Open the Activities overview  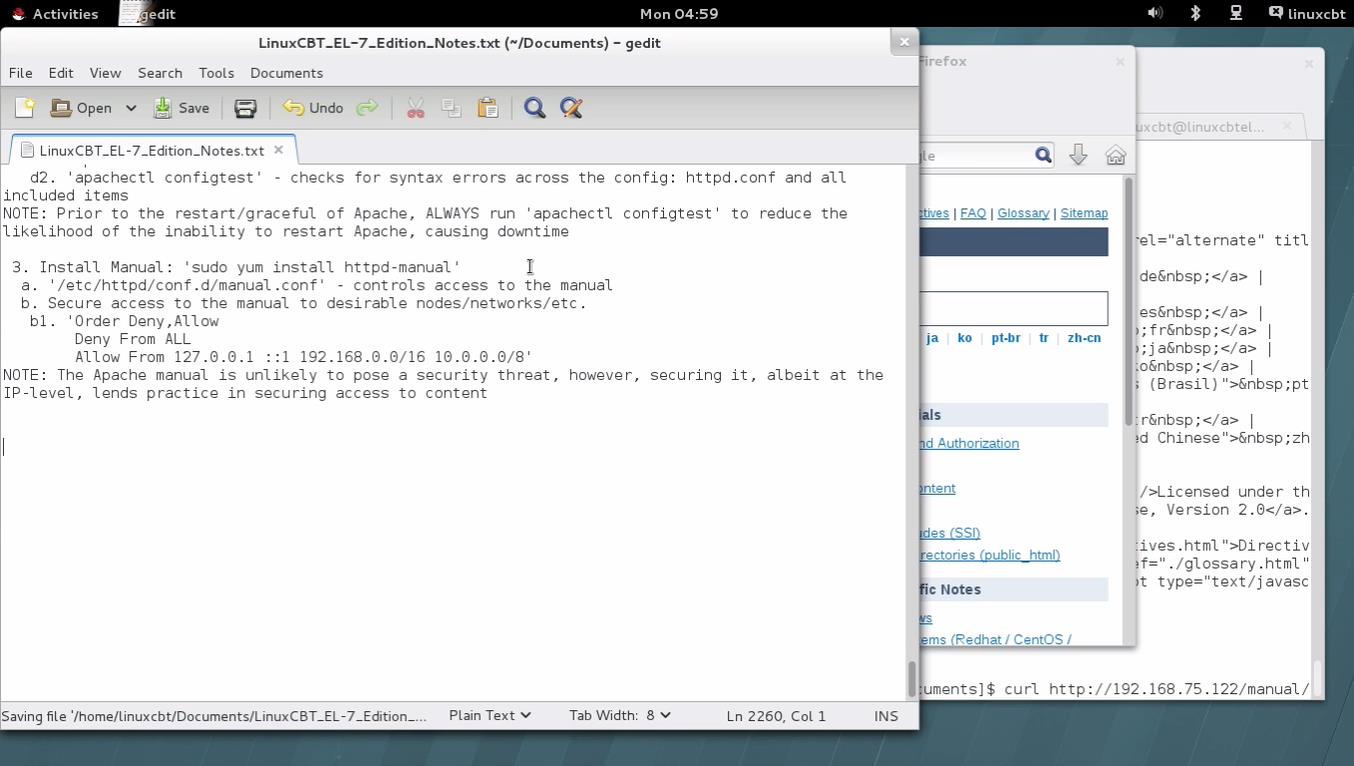(x=55, y=14)
